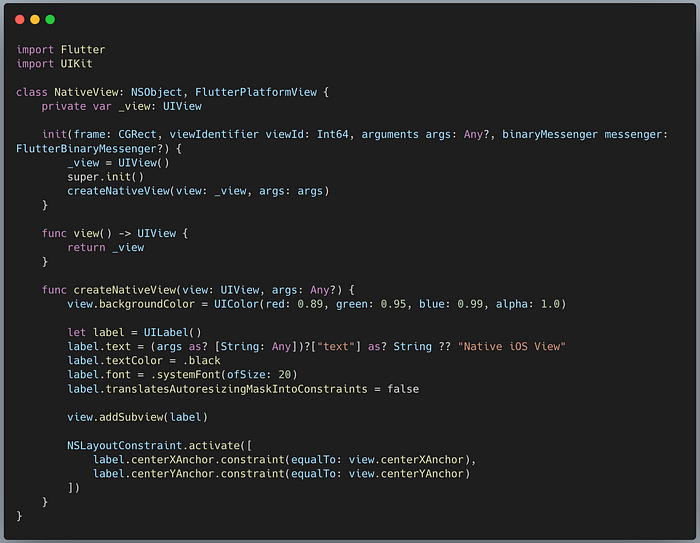Click 'view.backgroundColor' property

[x=131, y=304]
